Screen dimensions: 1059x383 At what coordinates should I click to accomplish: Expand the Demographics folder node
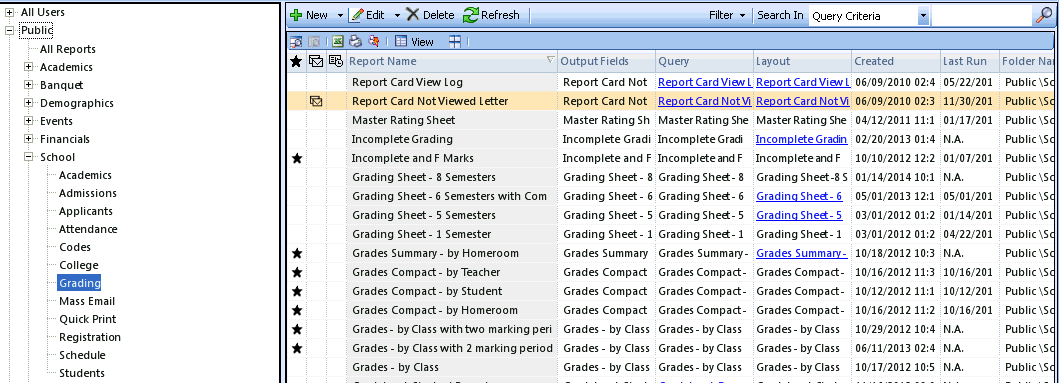click(x=28, y=103)
